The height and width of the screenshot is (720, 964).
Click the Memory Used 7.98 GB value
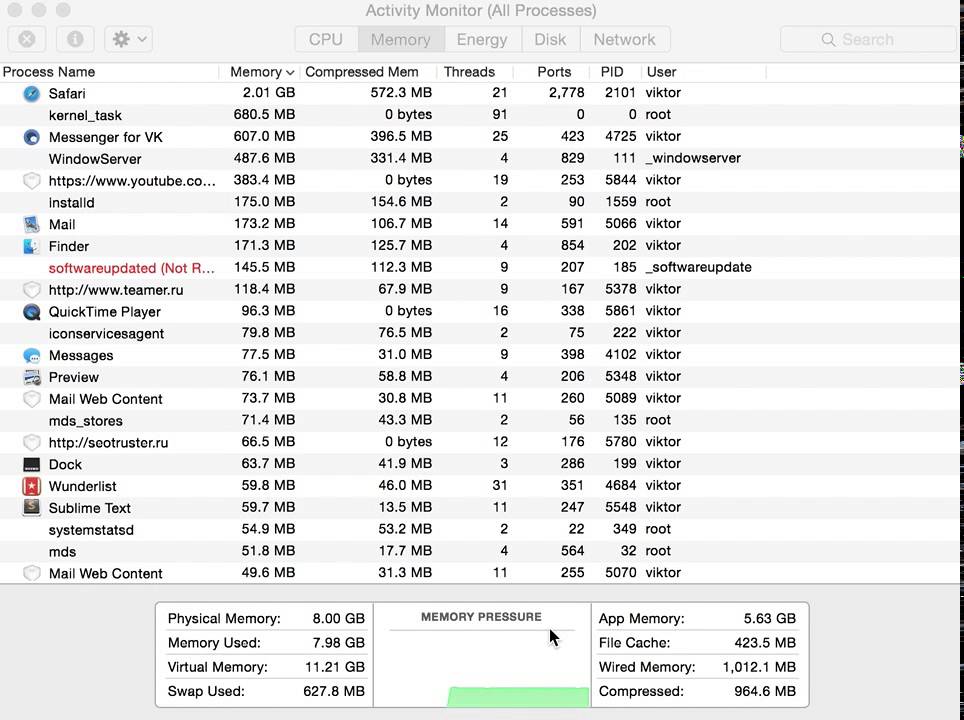coord(339,643)
